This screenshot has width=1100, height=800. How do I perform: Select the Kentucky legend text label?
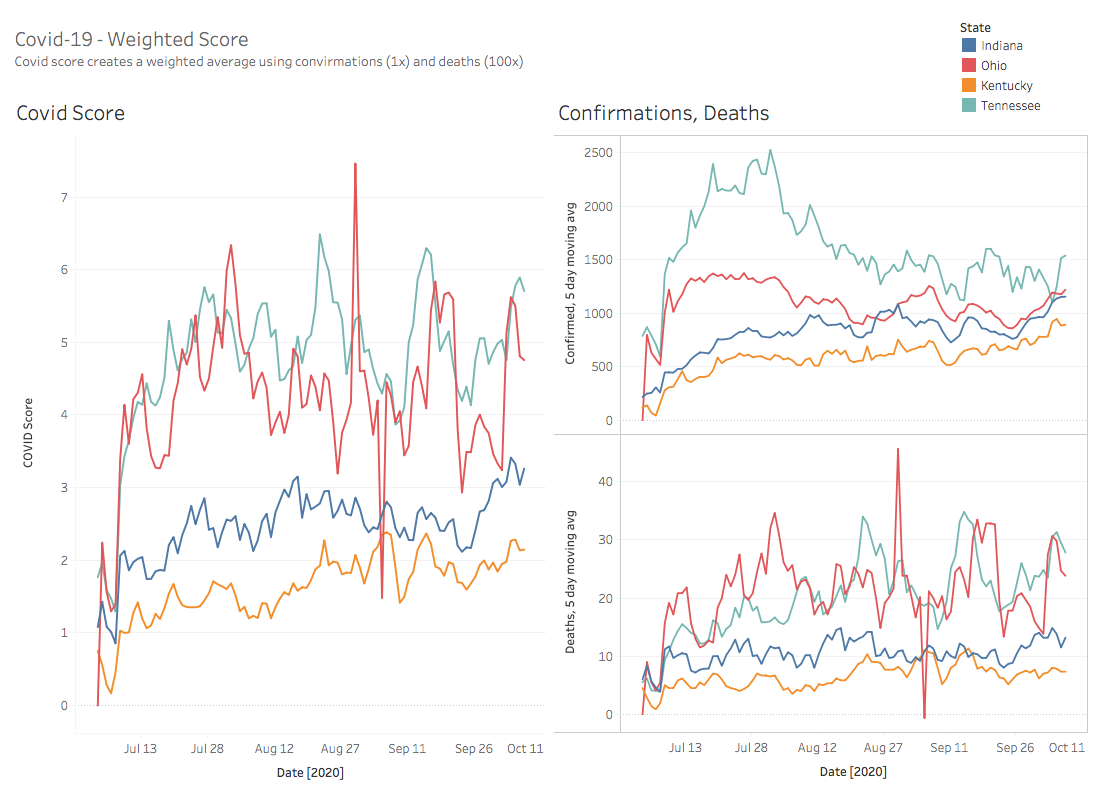(1006, 86)
